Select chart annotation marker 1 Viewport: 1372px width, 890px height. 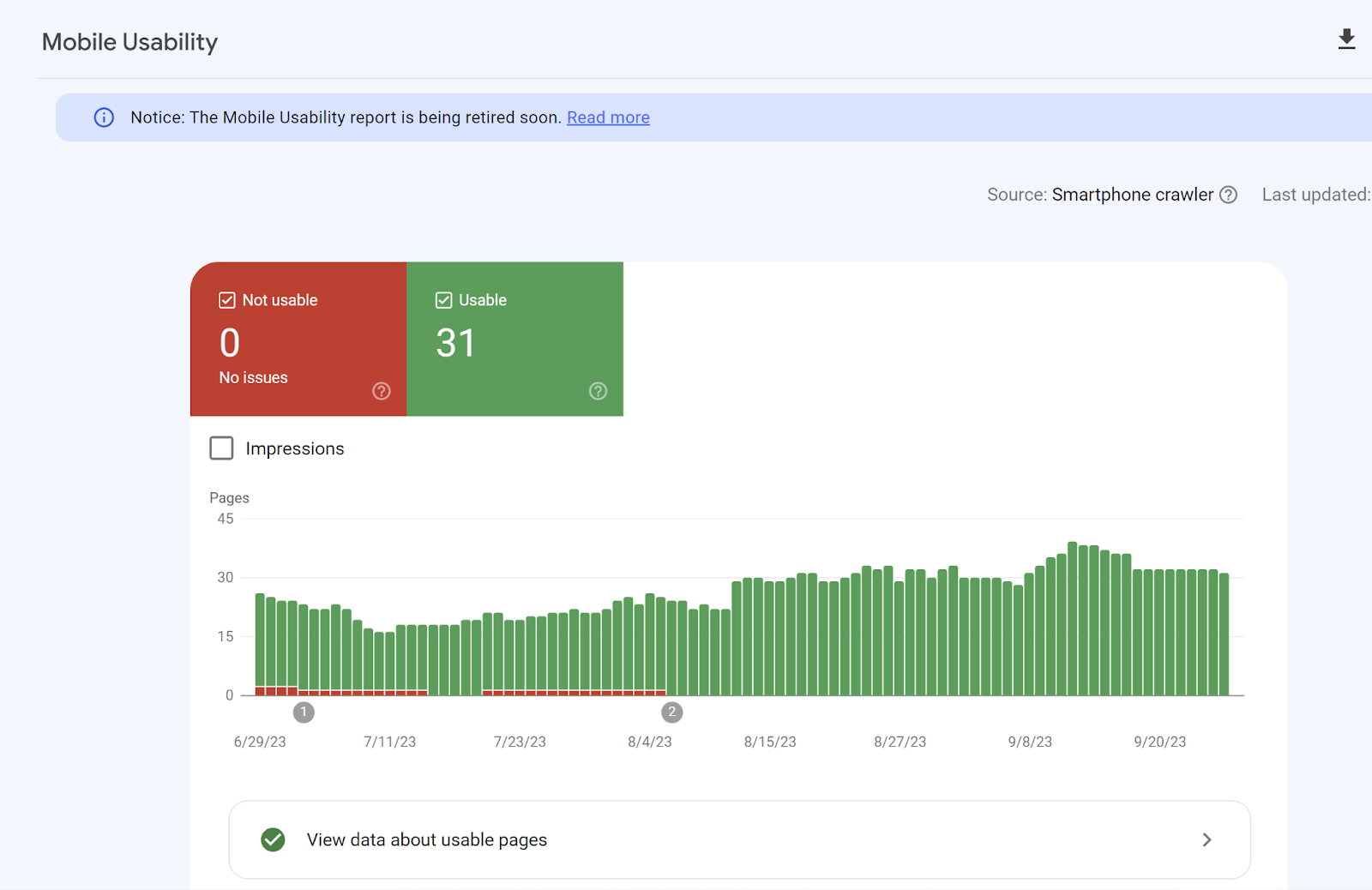(x=304, y=712)
